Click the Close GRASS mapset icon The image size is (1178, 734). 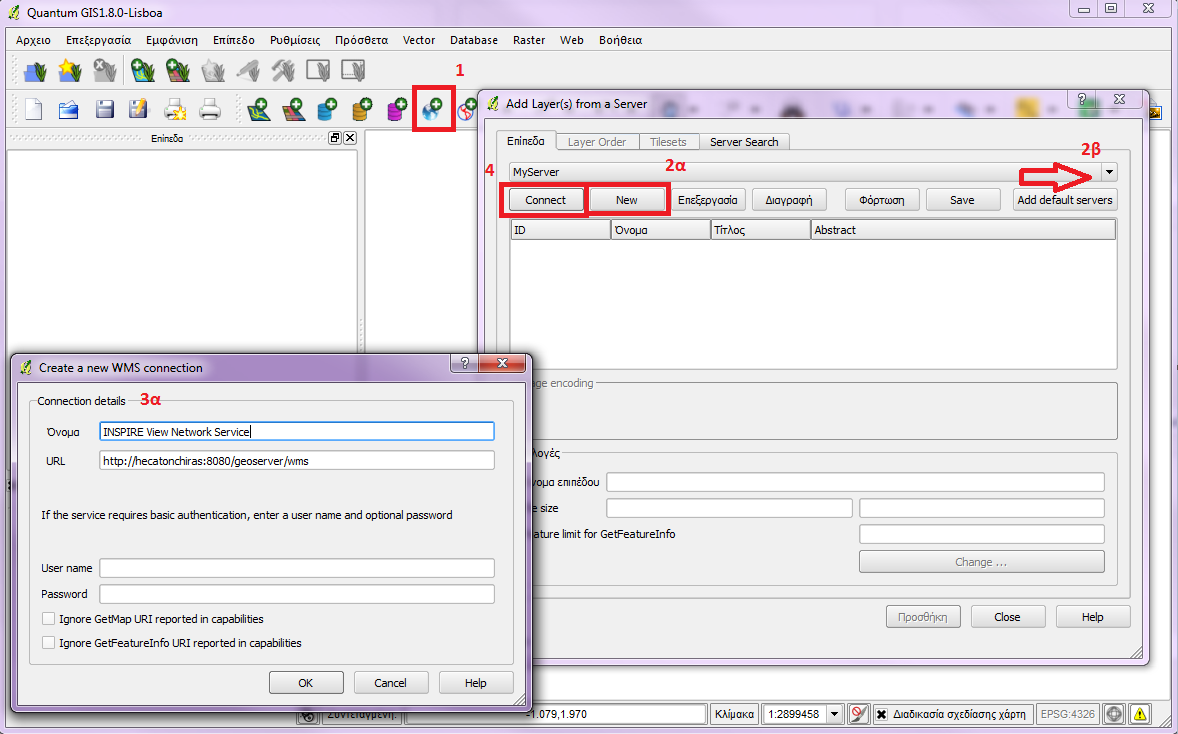[104, 71]
